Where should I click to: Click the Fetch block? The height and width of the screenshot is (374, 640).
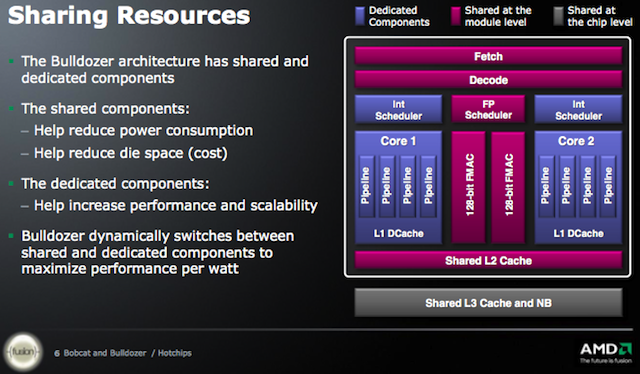[488, 56]
